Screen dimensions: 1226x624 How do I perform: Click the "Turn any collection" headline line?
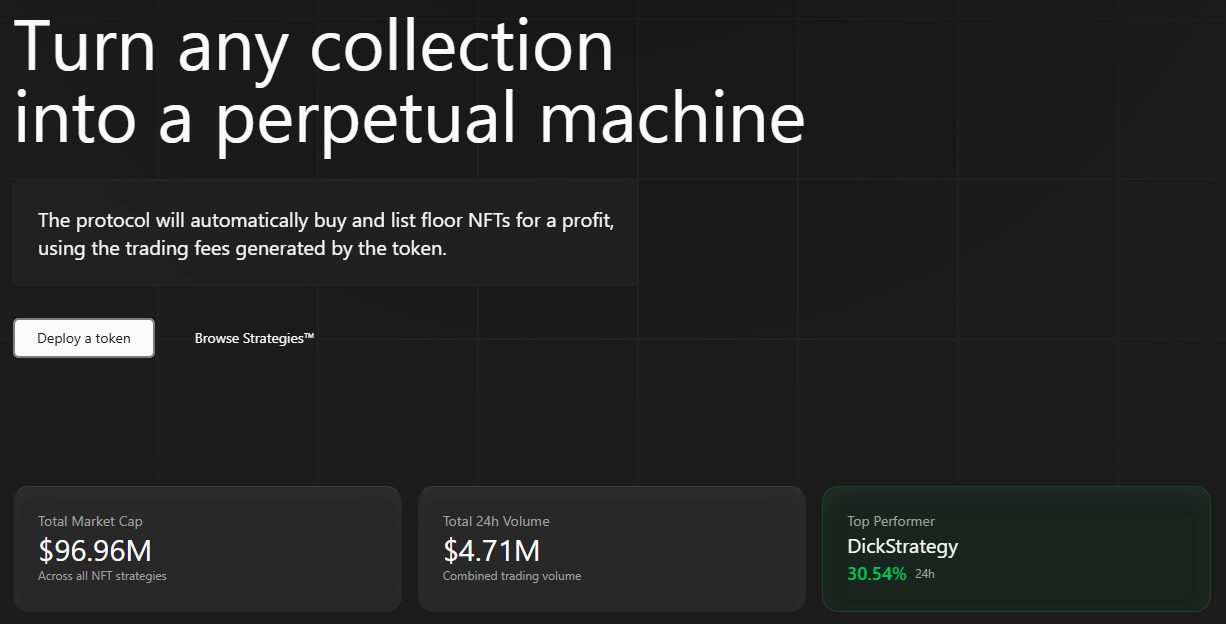(314, 46)
